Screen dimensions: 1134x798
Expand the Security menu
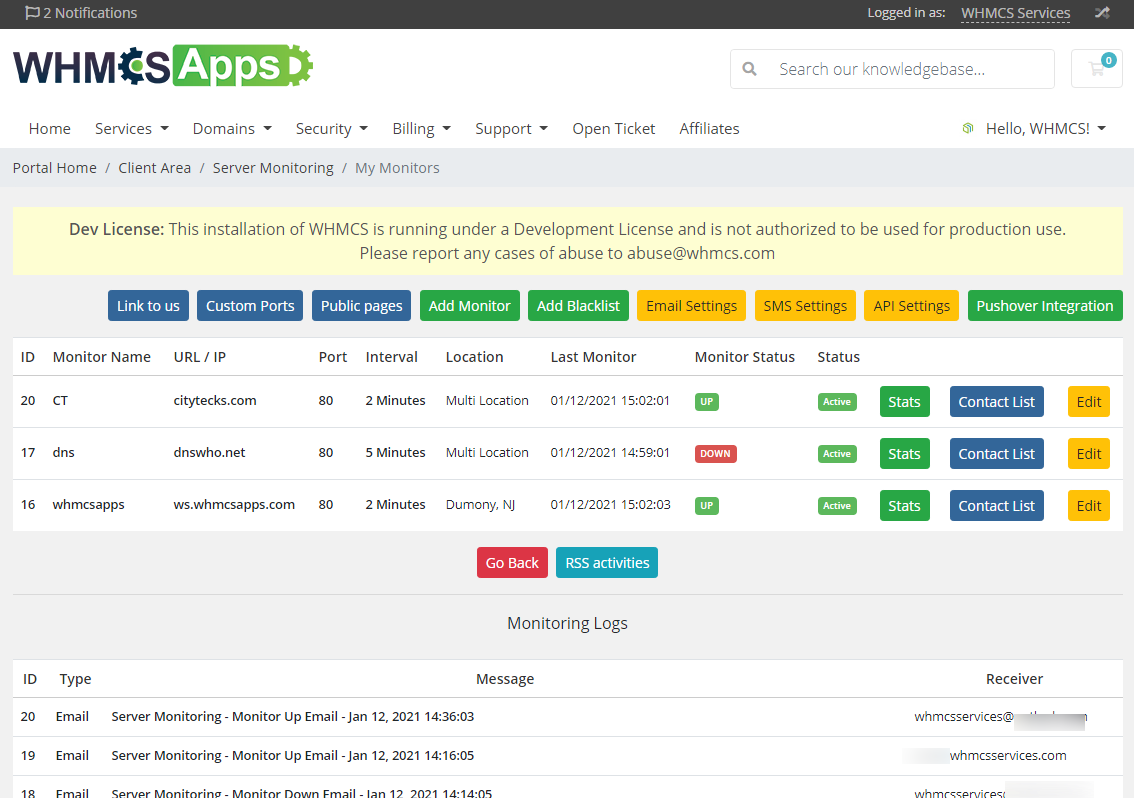332,129
